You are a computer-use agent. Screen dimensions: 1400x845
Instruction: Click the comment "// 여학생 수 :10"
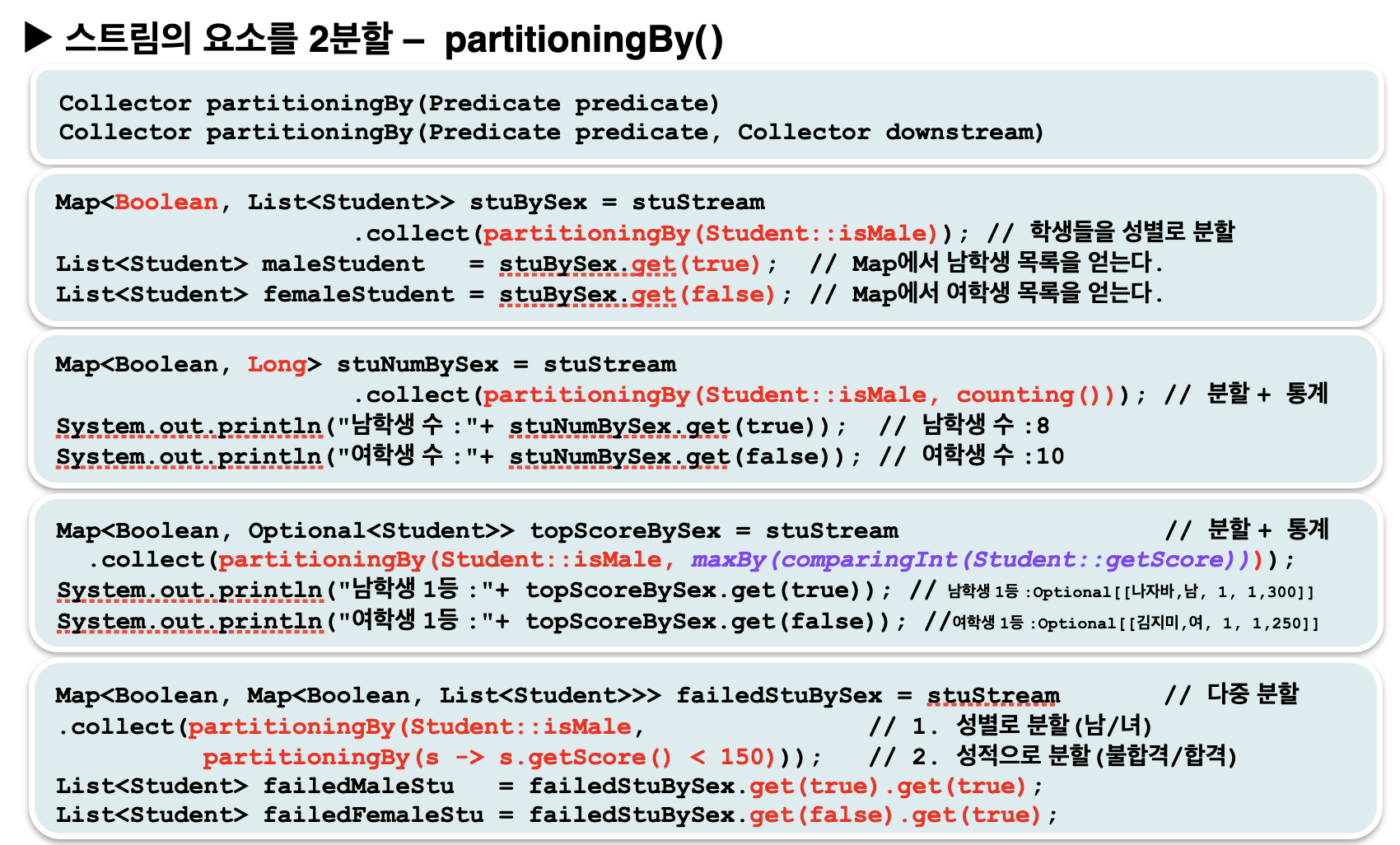pos(972,455)
